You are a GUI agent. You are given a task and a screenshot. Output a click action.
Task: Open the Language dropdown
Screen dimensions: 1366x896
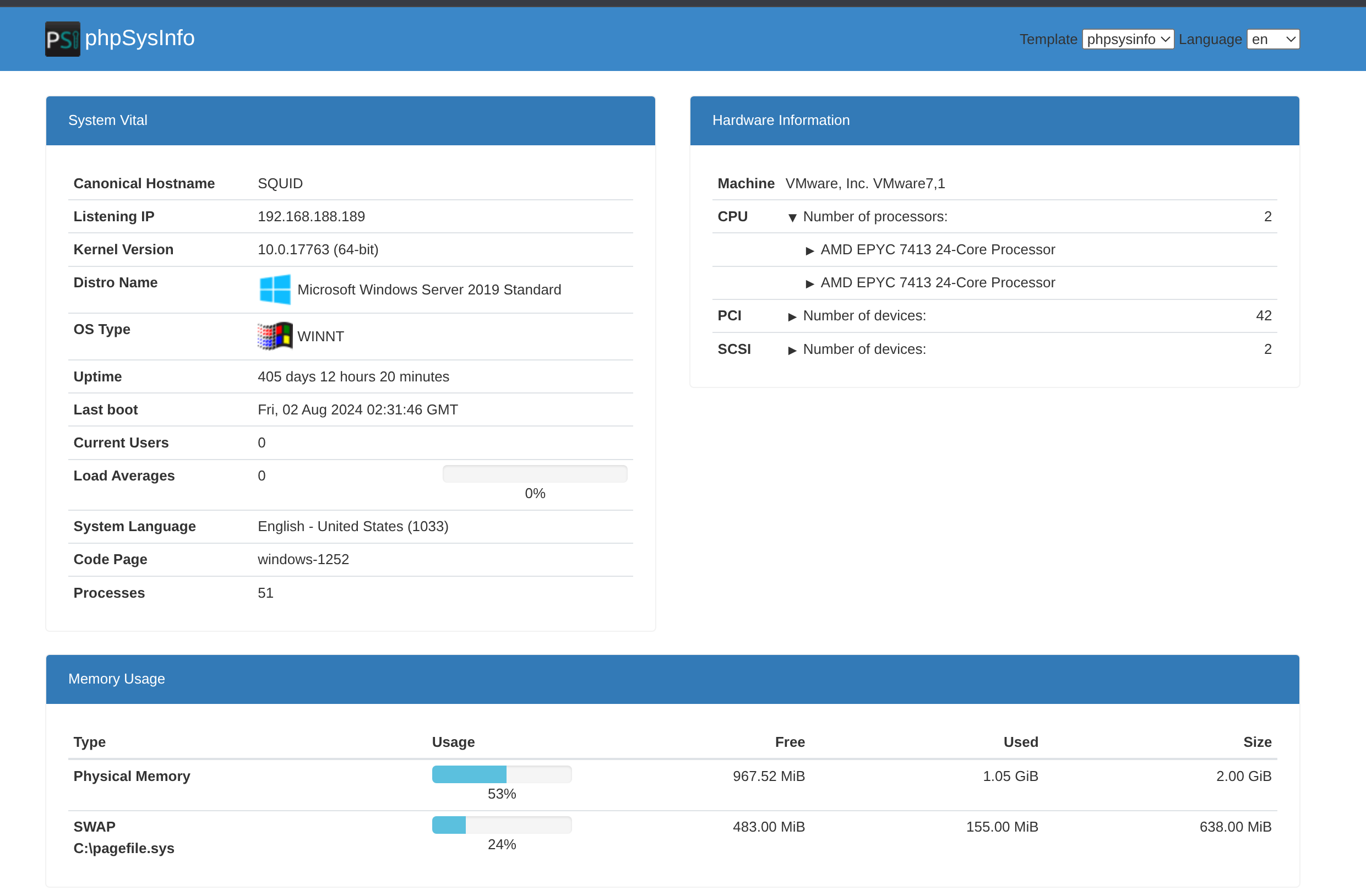pos(1272,40)
